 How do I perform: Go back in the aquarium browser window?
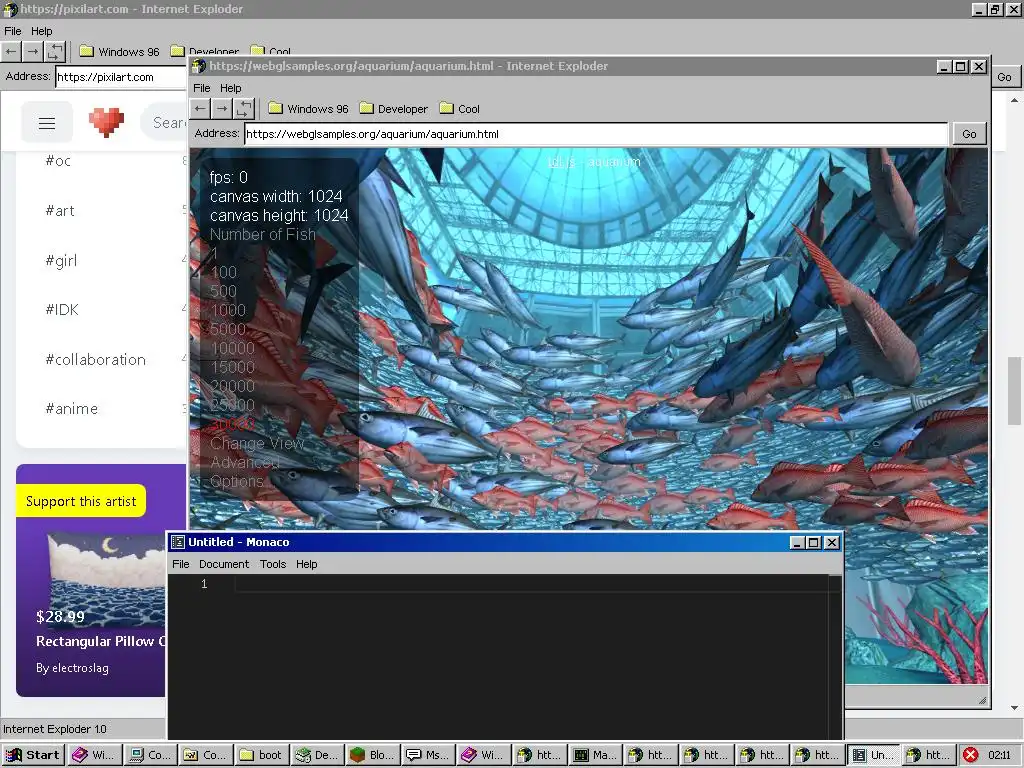tap(200, 108)
